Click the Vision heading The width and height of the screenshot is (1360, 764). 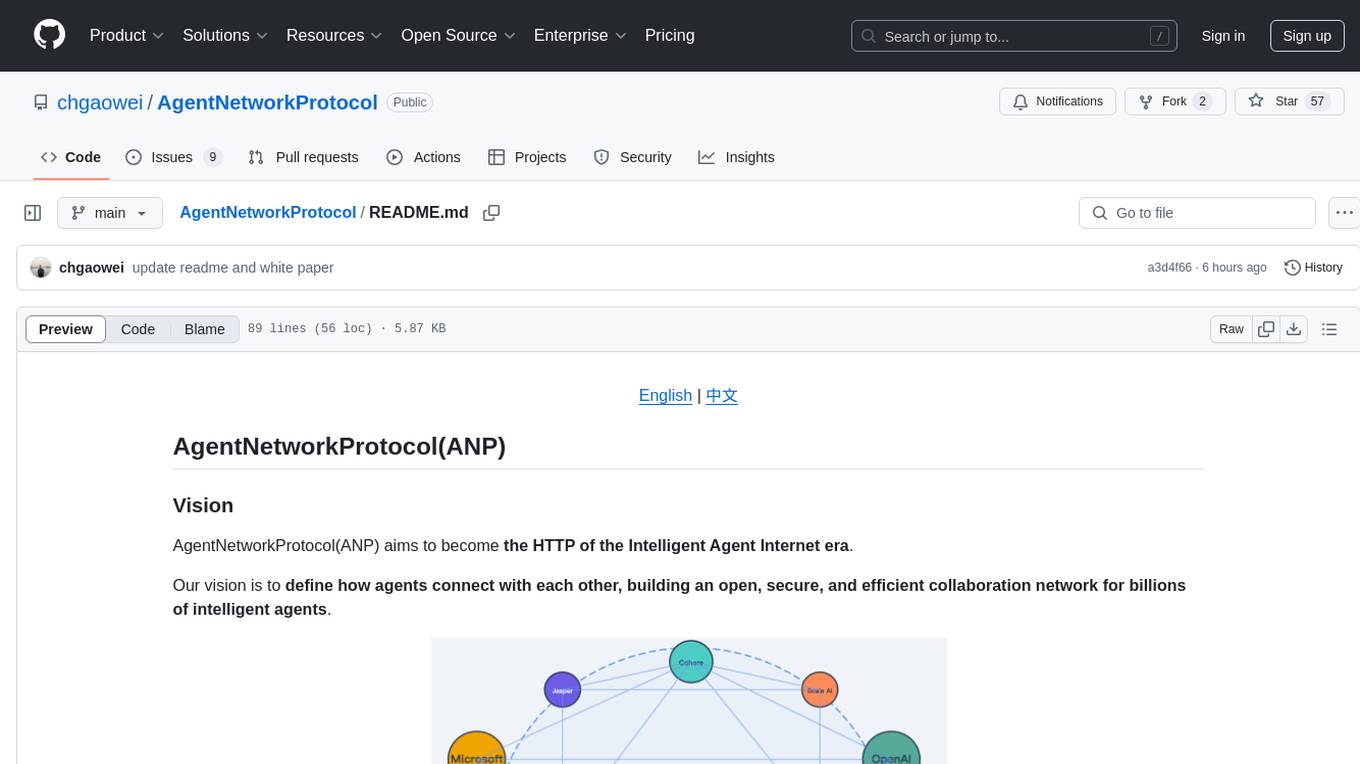tap(203, 506)
